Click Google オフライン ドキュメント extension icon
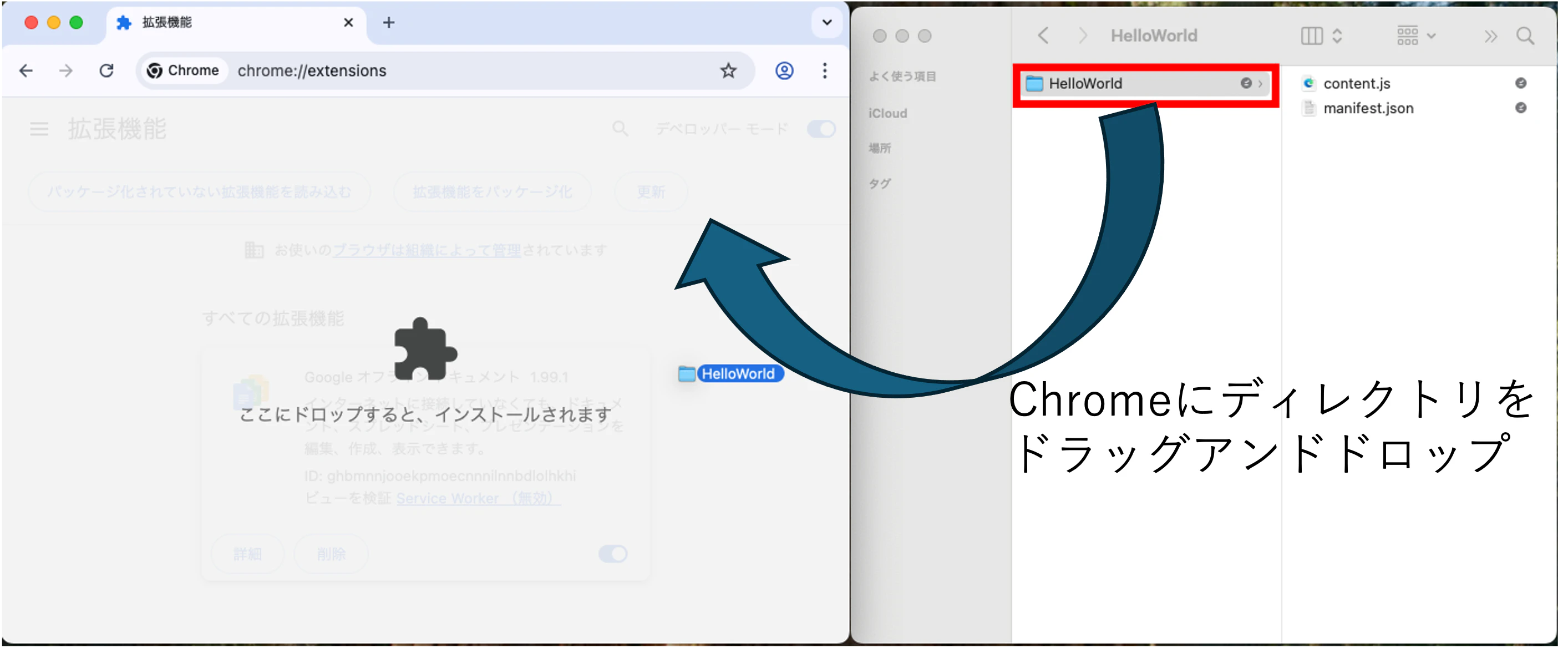Screen dimensions: 1568x648 250,392
